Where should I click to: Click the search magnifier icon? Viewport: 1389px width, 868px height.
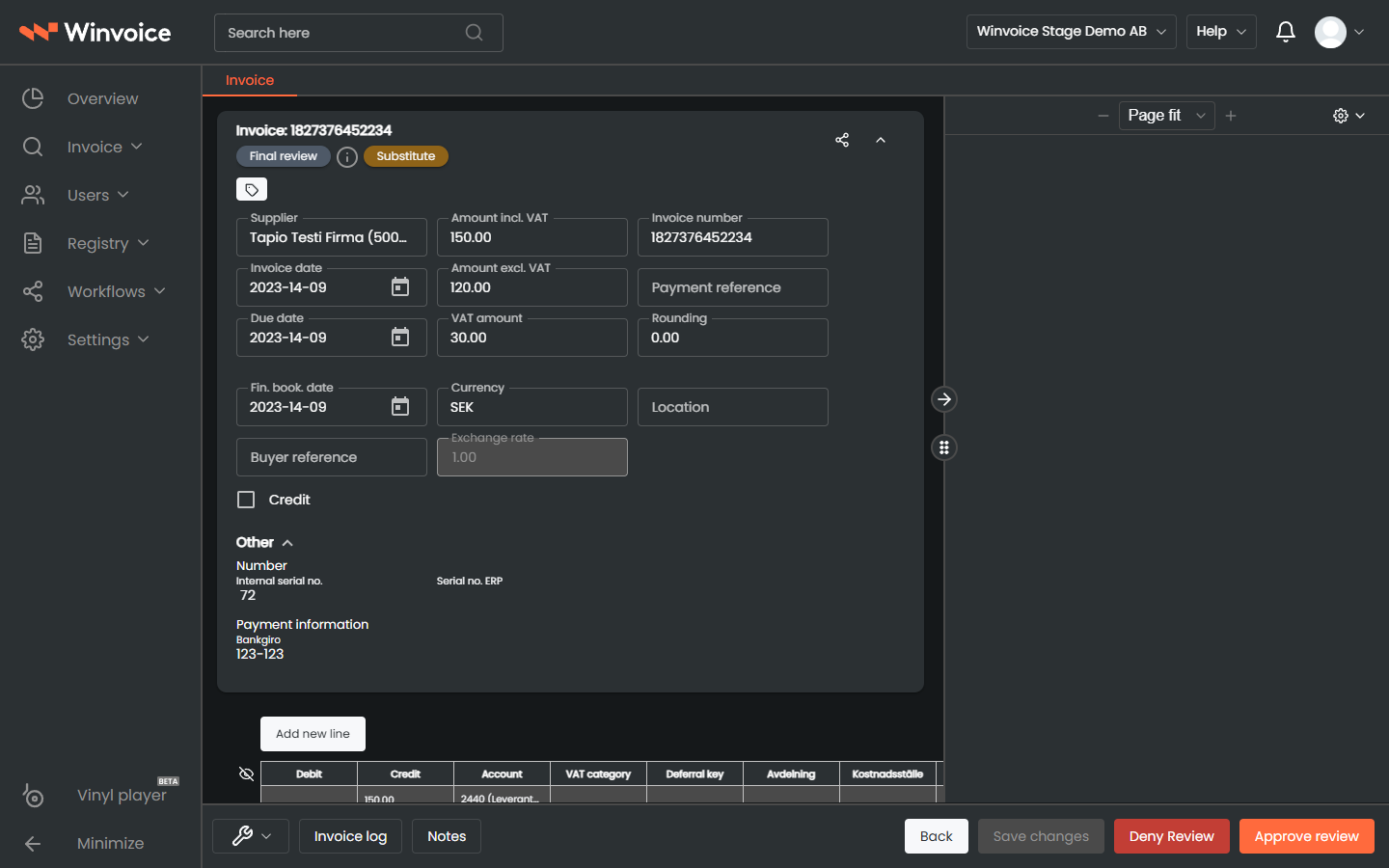pyautogui.click(x=474, y=33)
